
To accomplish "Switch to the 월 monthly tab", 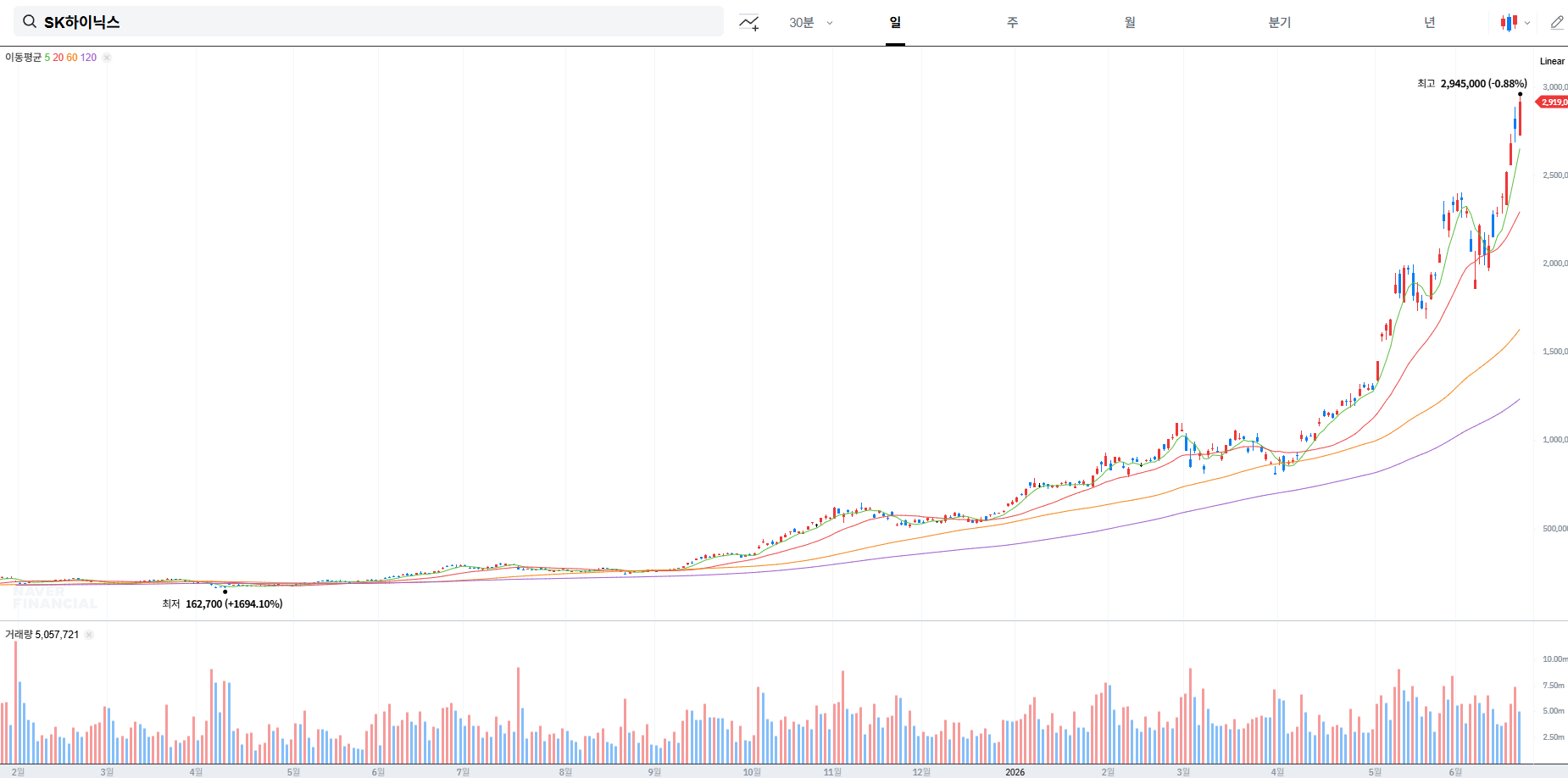I will click(x=1130, y=23).
